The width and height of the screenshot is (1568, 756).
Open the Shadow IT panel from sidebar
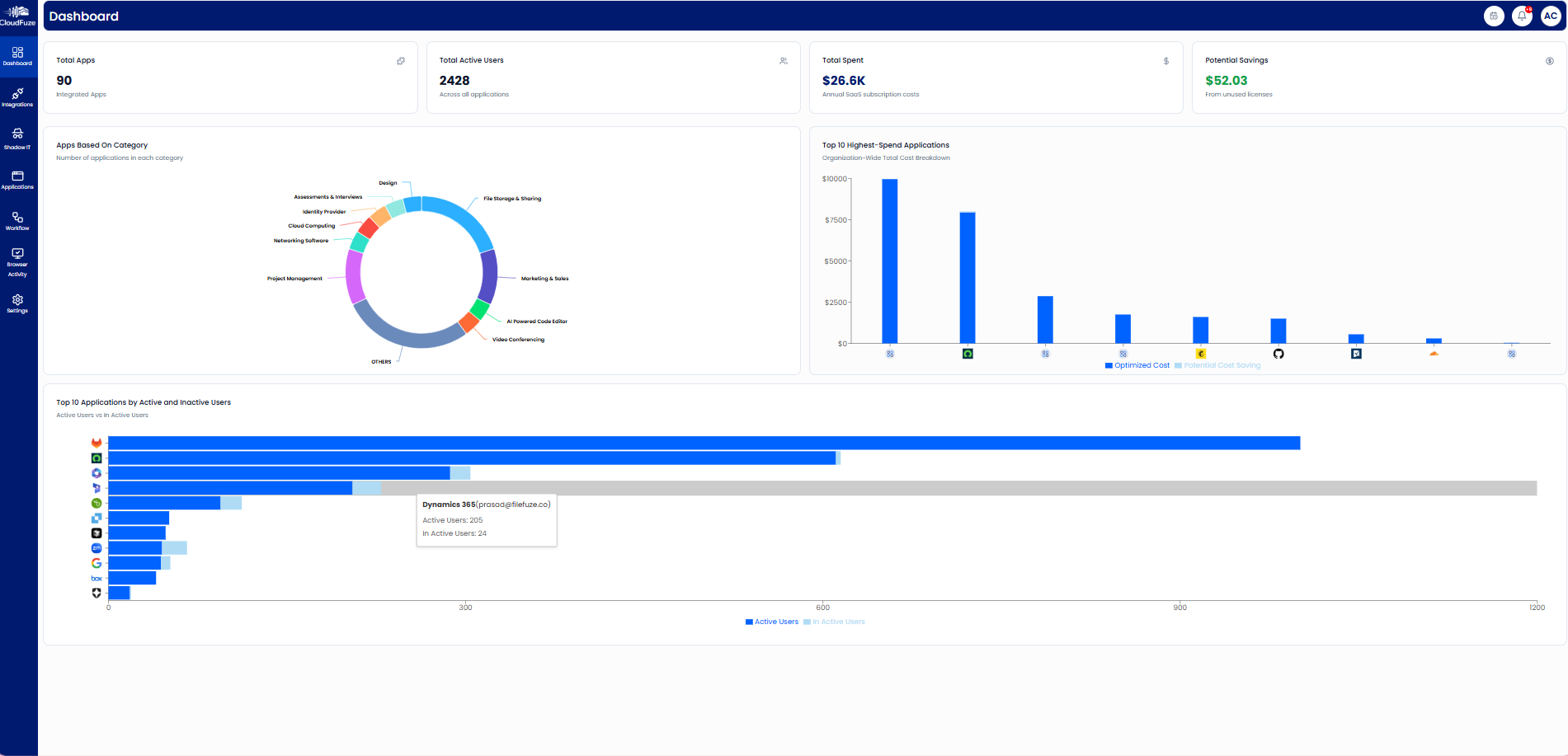coord(17,139)
